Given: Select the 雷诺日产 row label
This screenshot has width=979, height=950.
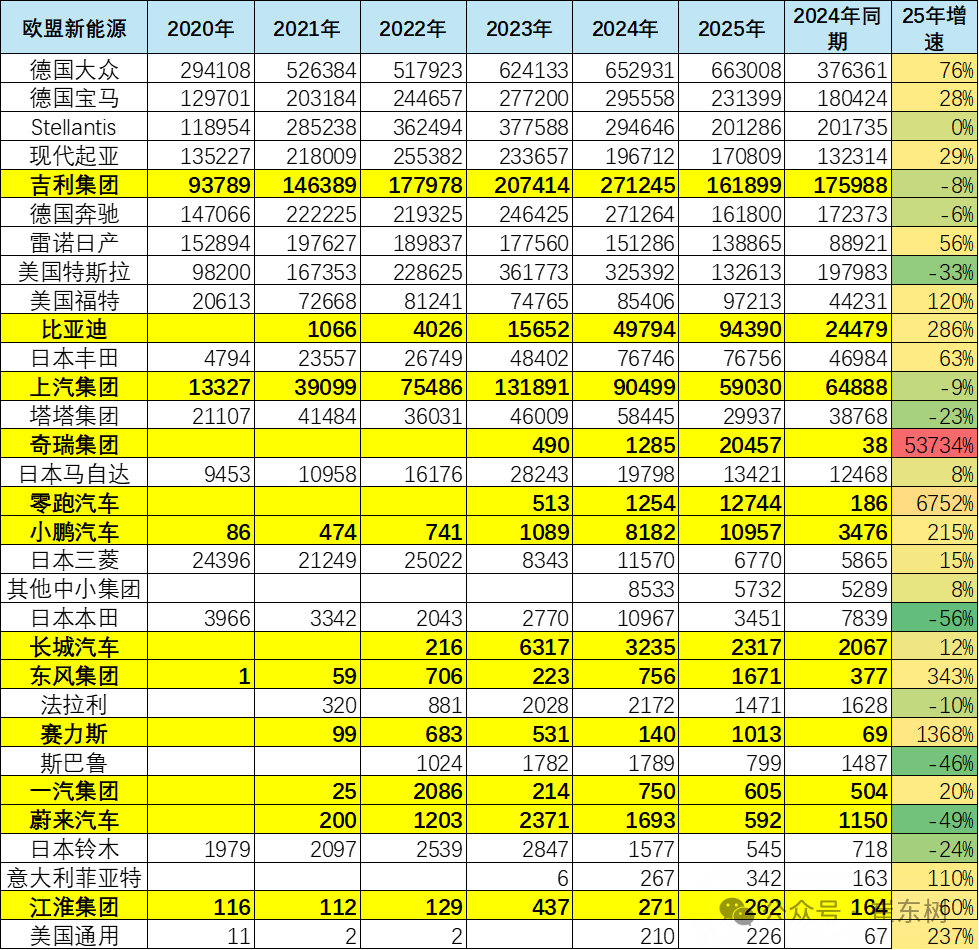Looking at the screenshot, I should [74, 242].
